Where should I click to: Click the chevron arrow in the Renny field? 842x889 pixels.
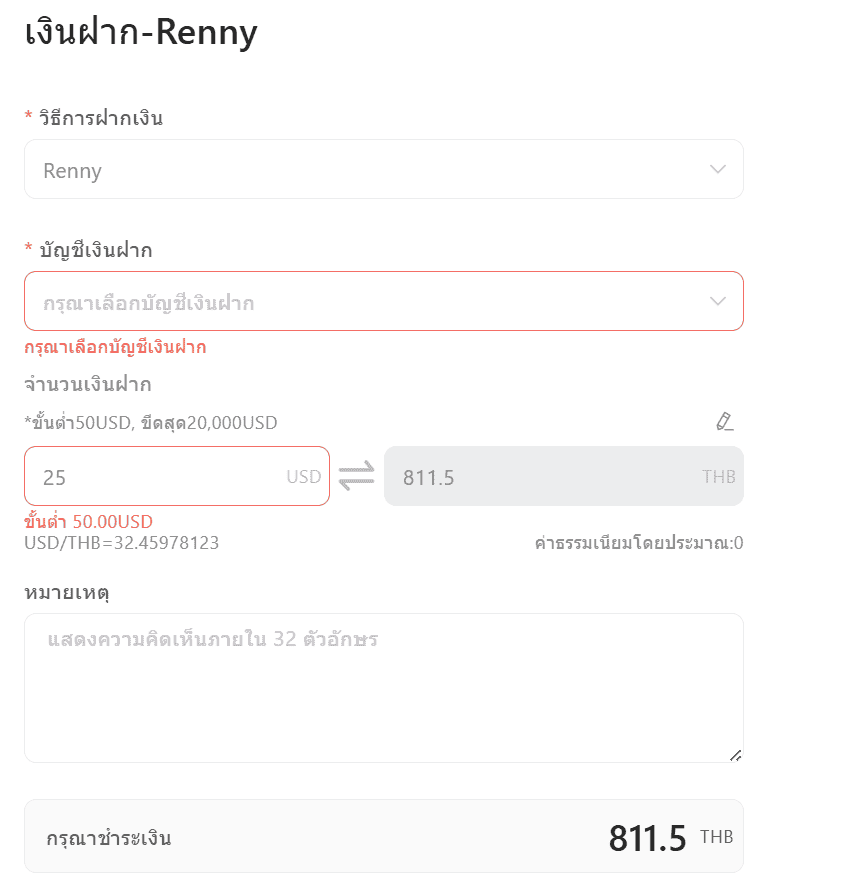pyautogui.click(x=717, y=169)
